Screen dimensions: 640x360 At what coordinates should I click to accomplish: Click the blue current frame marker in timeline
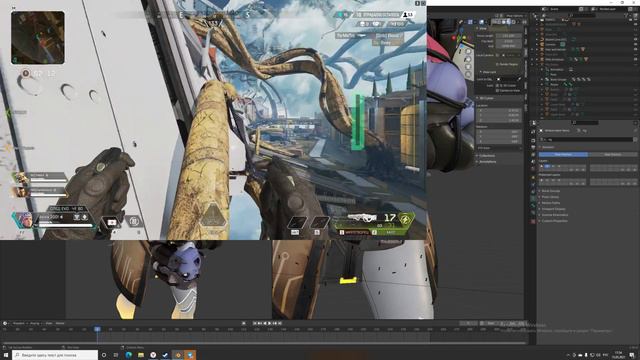point(97,329)
